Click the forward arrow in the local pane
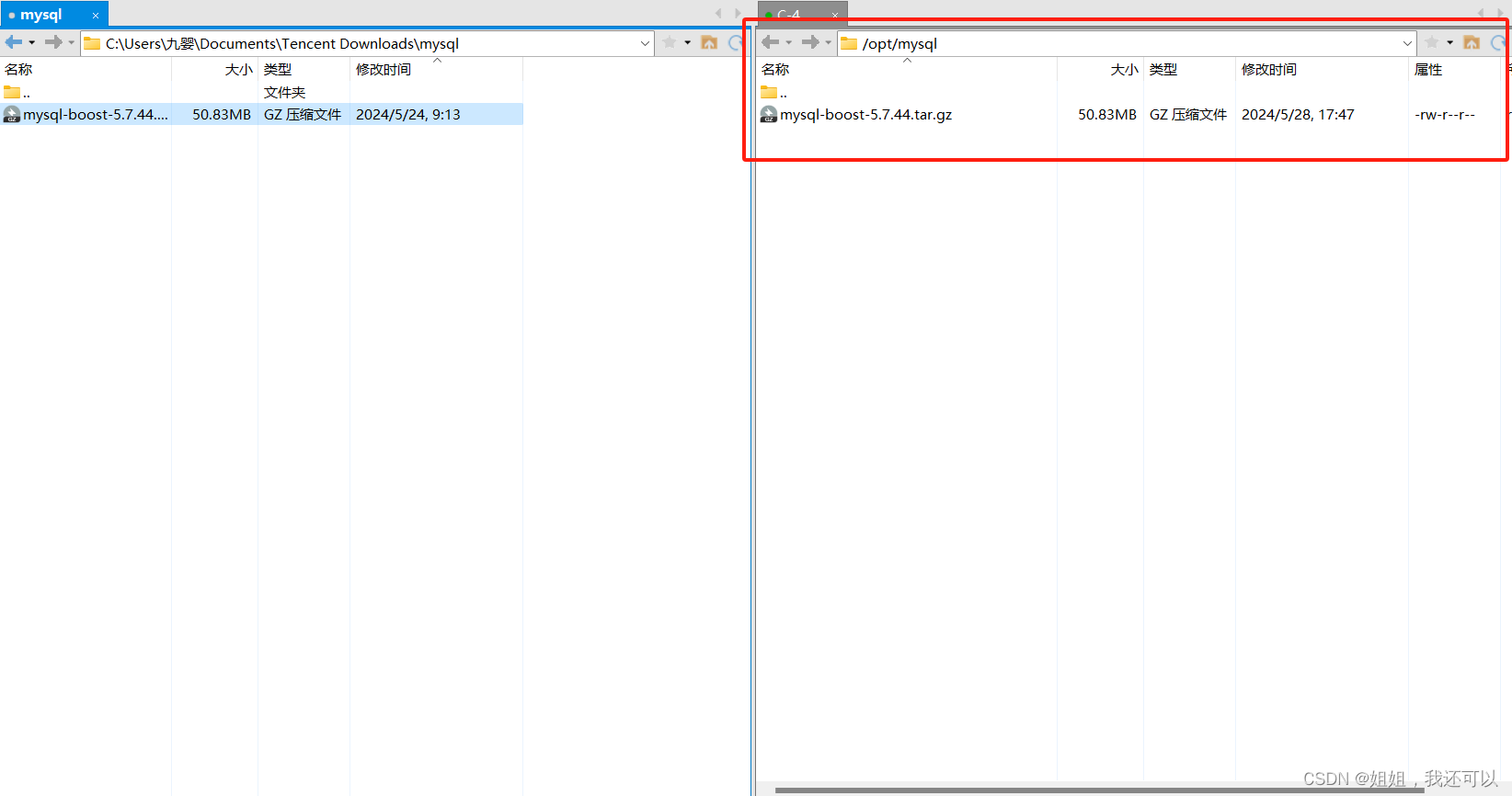The width and height of the screenshot is (1512, 796). (53, 42)
